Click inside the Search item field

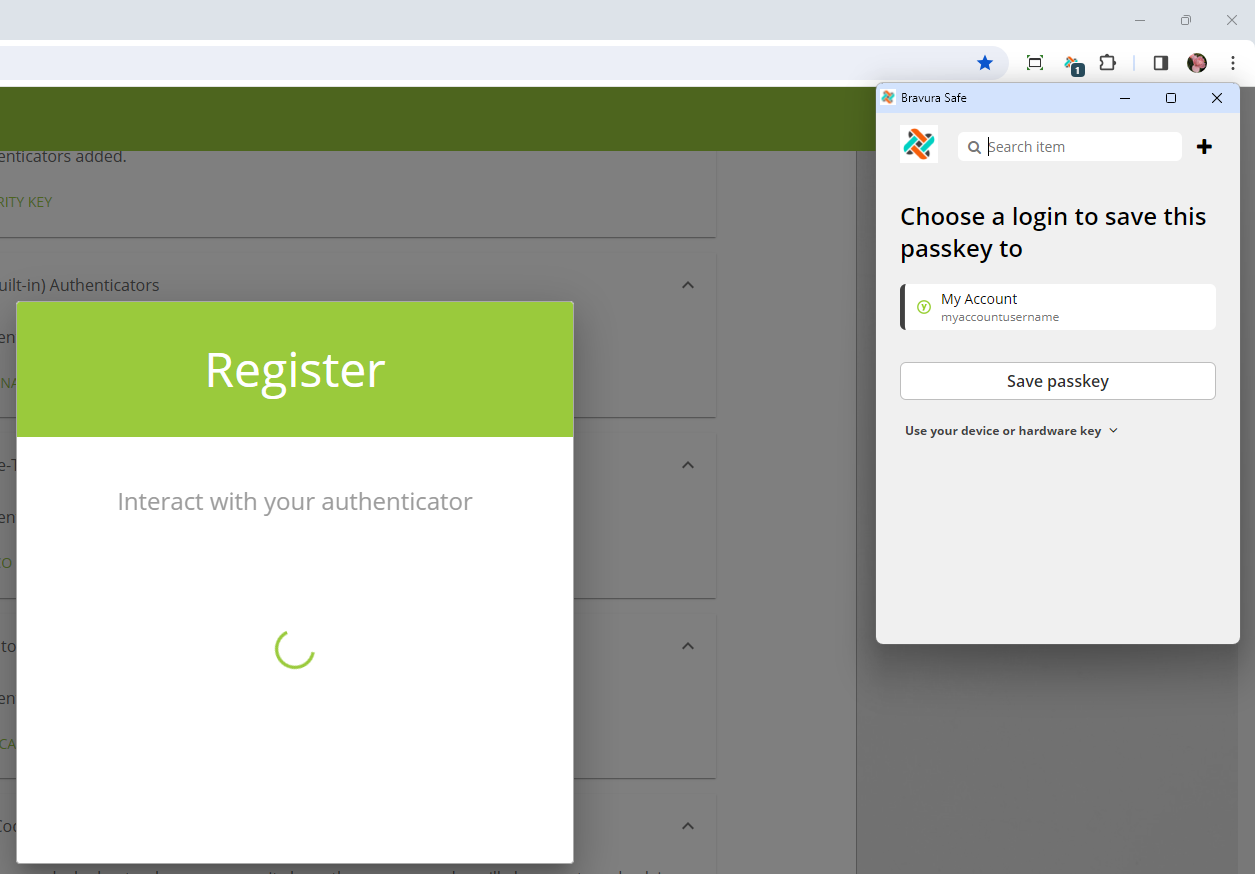coord(1070,146)
